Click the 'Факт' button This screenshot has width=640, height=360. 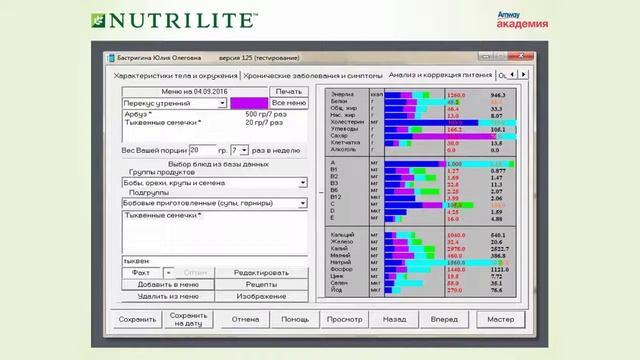141,273
